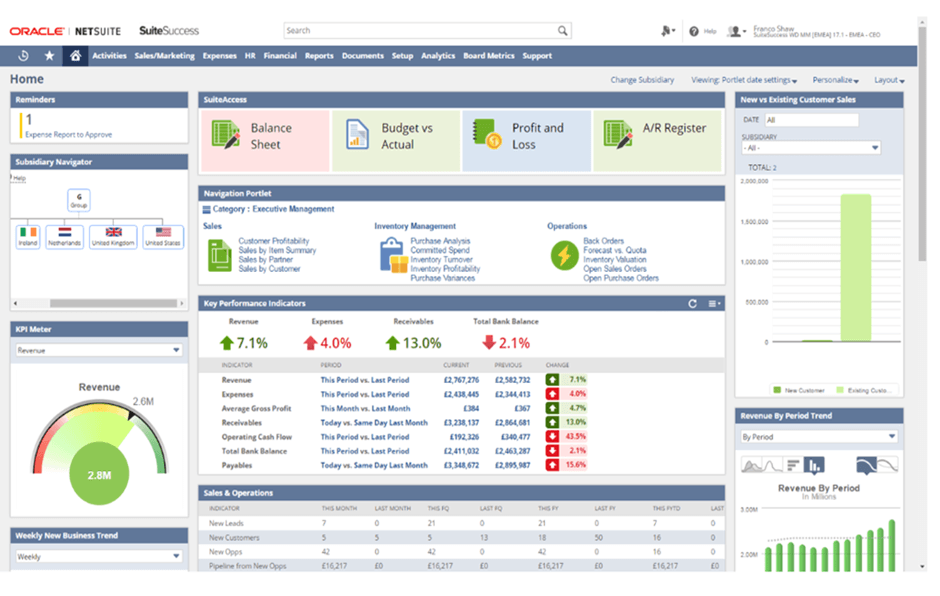Open the Key Performance Indicators portlet menu
The height and width of the screenshot is (596, 940).
point(714,304)
